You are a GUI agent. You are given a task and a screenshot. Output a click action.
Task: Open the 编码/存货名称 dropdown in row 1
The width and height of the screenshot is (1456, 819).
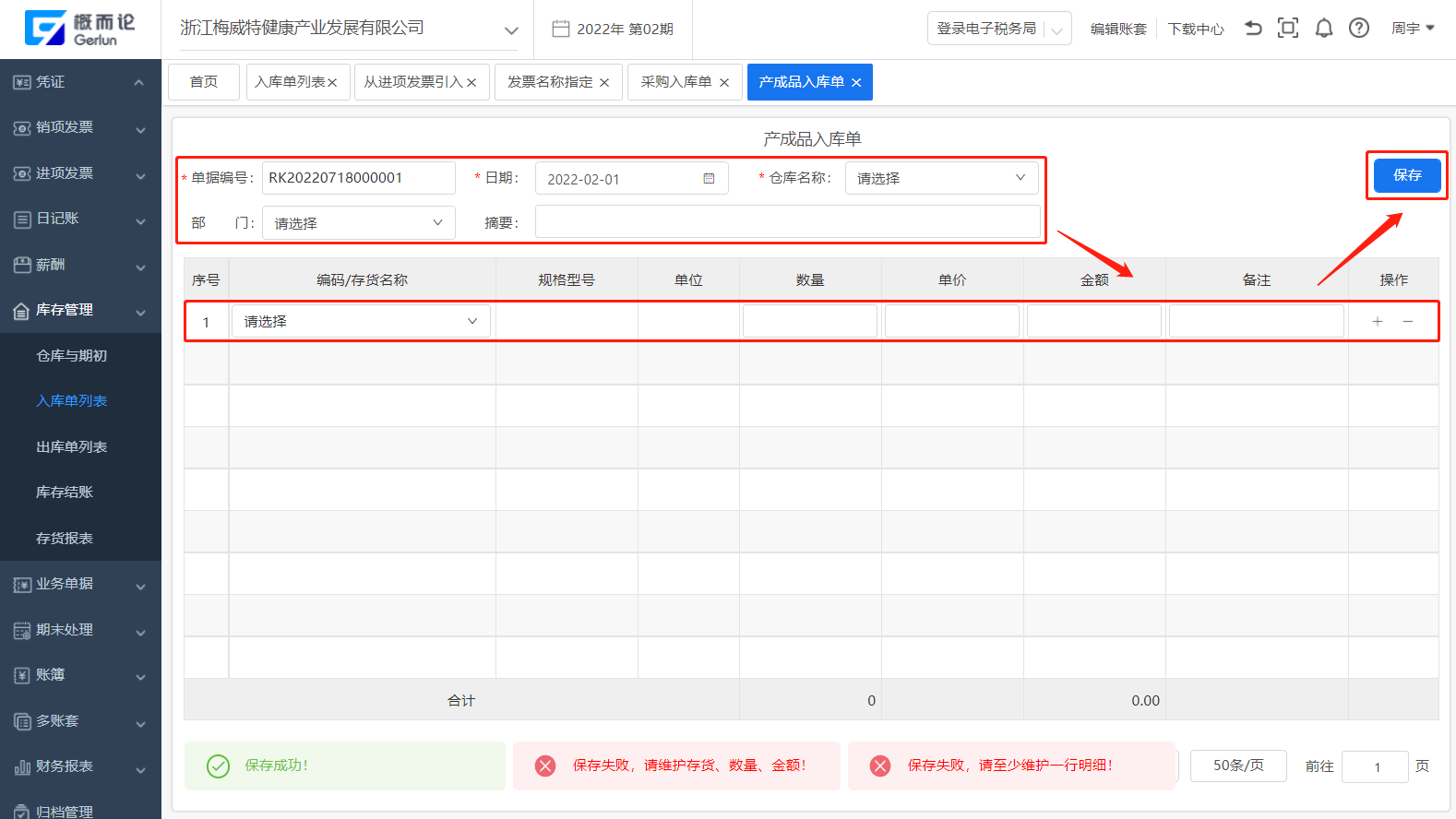tap(361, 322)
